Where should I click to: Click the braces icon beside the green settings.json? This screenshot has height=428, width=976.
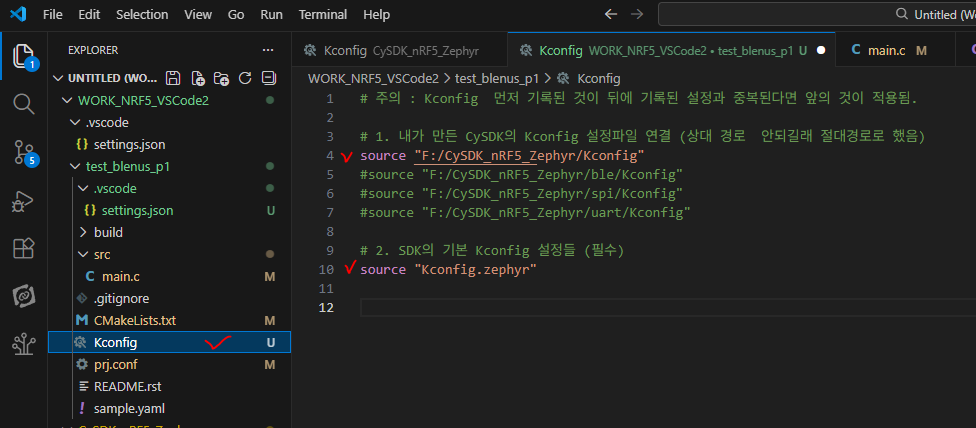tap(90, 211)
